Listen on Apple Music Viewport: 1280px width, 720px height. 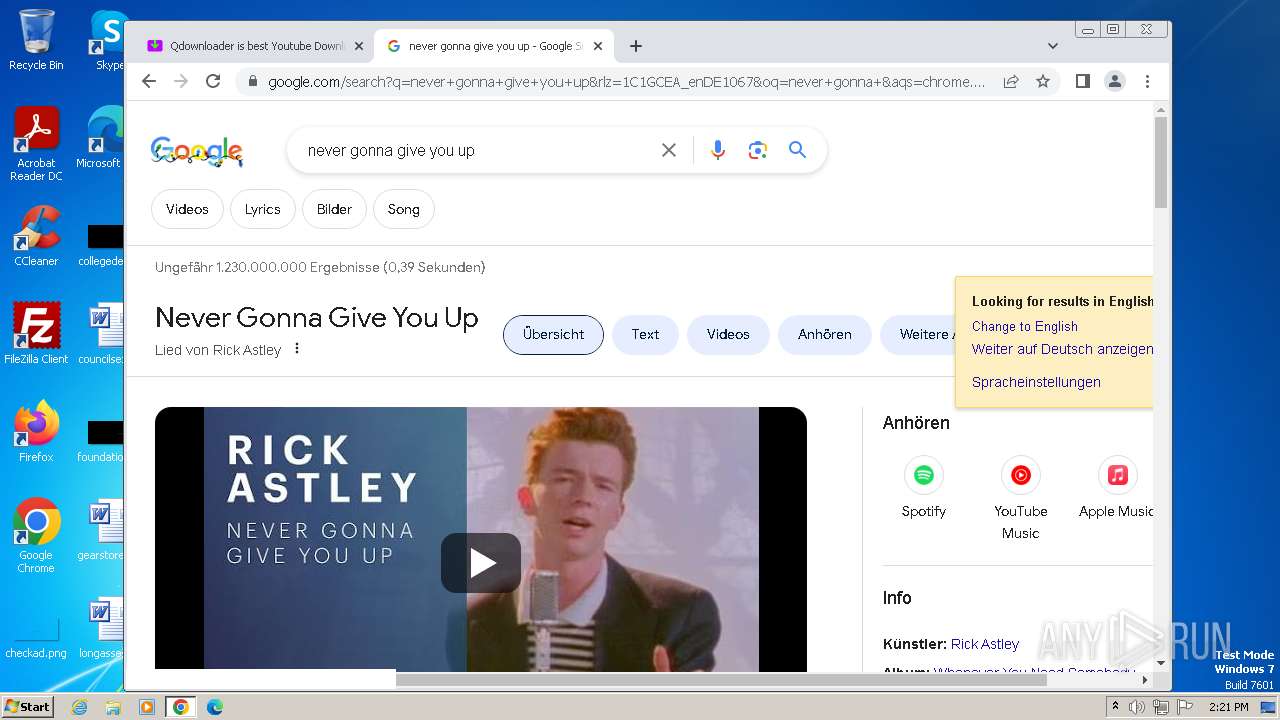pos(1116,488)
